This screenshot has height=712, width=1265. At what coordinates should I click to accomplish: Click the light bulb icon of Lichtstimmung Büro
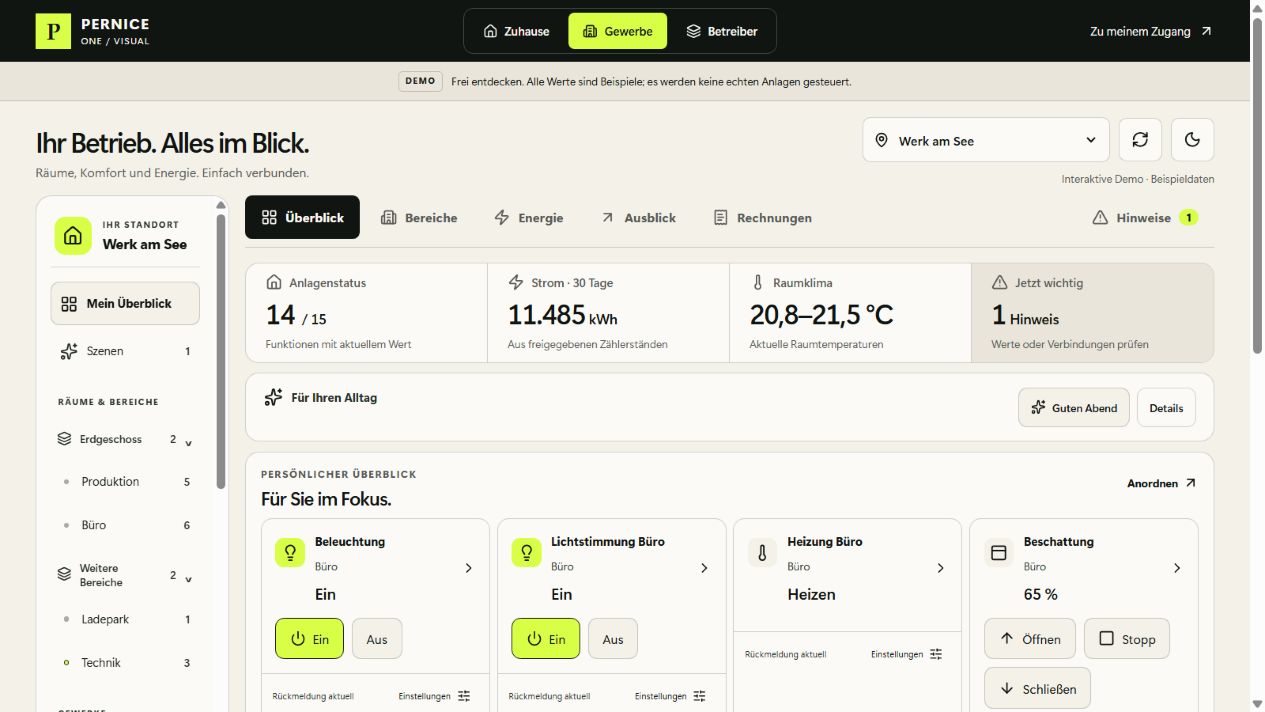pyautogui.click(x=526, y=552)
